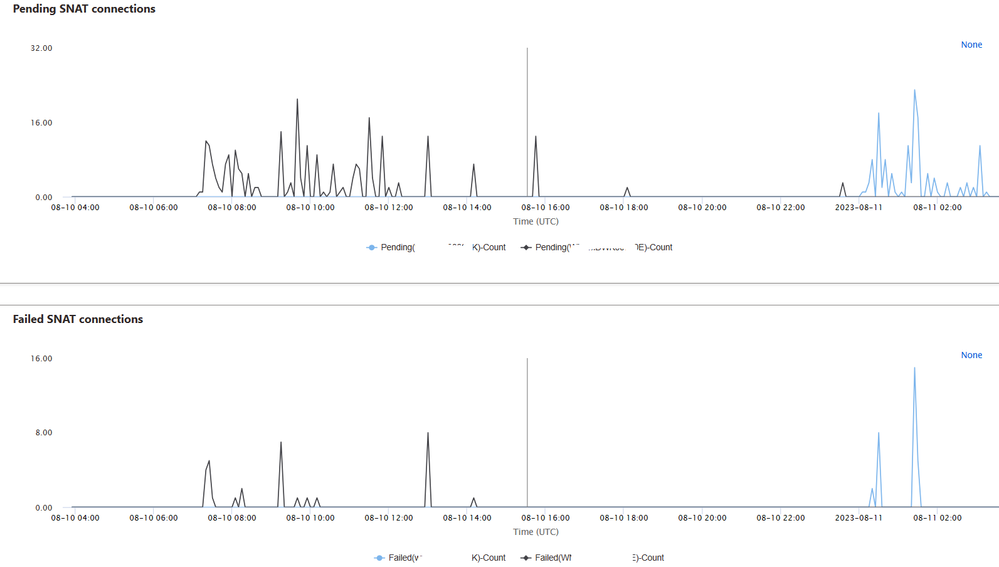Click the None link in Pending SNAT chart
This screenshot has height=567, width=999.
click(971, 45)
